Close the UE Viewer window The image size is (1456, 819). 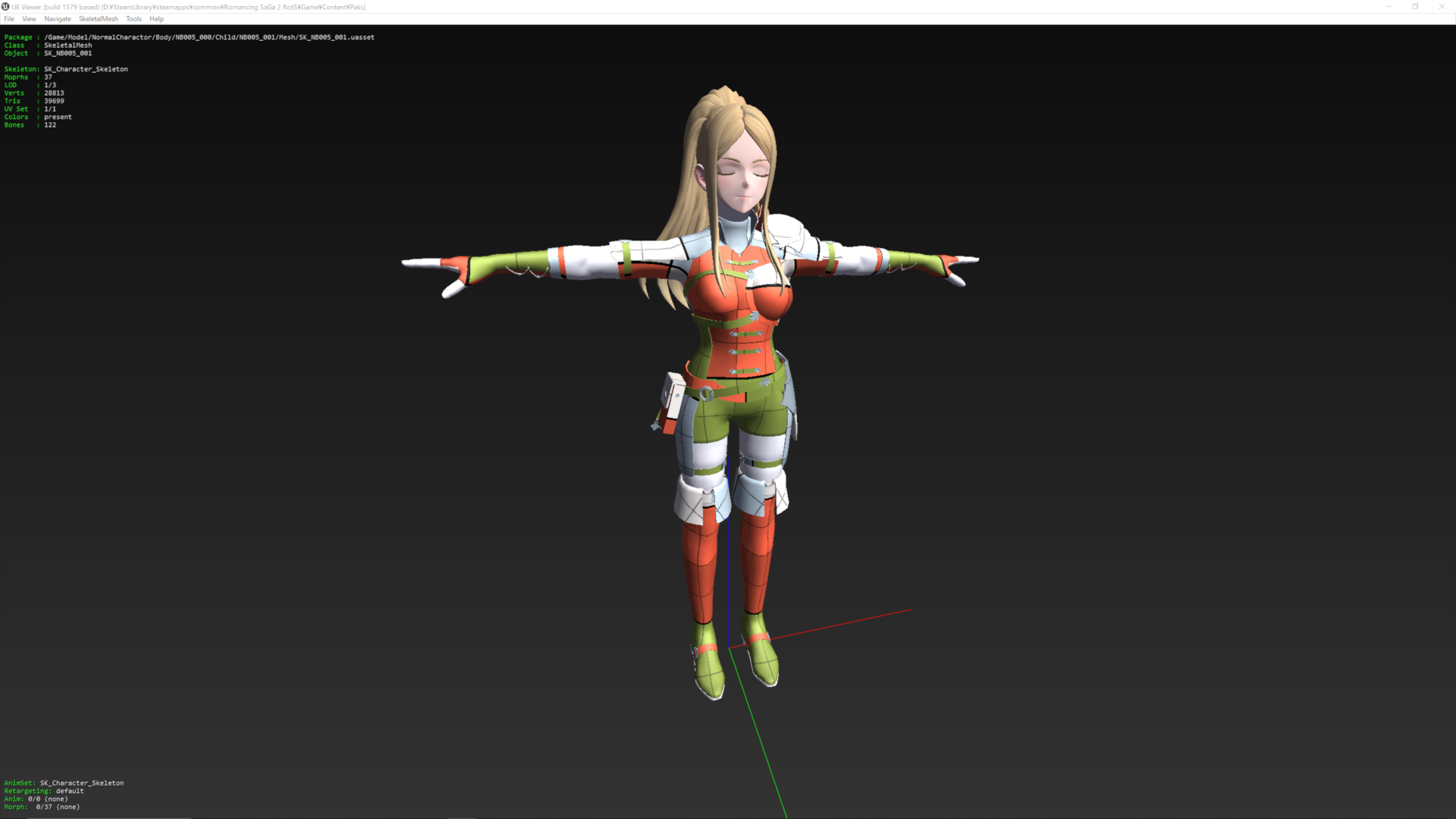[1442, 7]
